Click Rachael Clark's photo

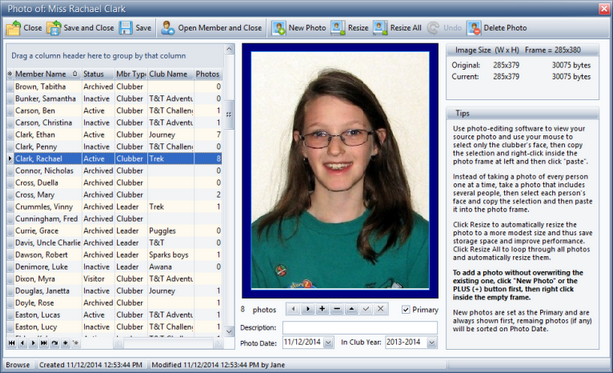coord(340,170)
